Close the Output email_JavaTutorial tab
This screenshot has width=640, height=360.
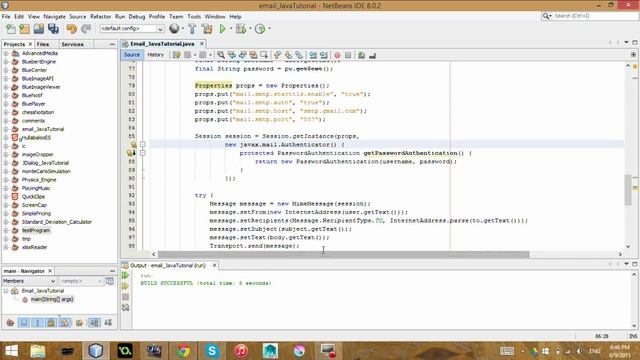click(214, 265)
